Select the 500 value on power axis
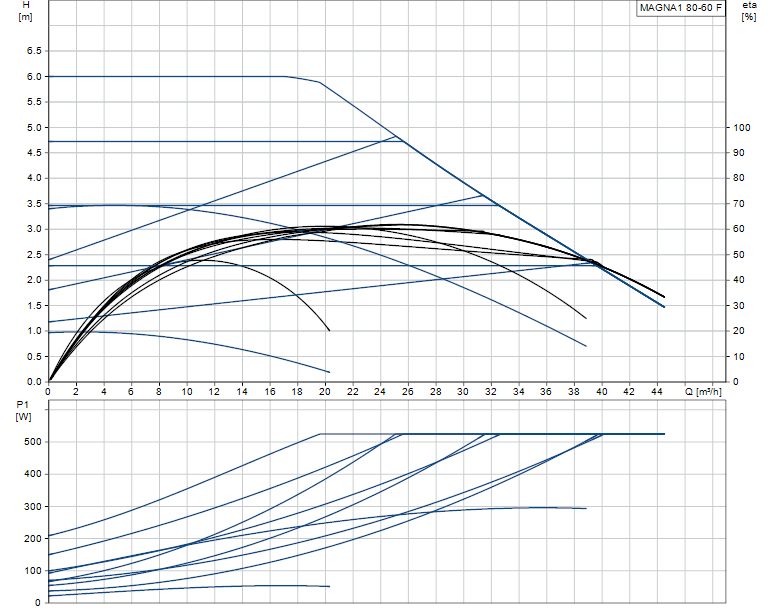The width and height of the screenshot is (774, 611). point(33,442)
